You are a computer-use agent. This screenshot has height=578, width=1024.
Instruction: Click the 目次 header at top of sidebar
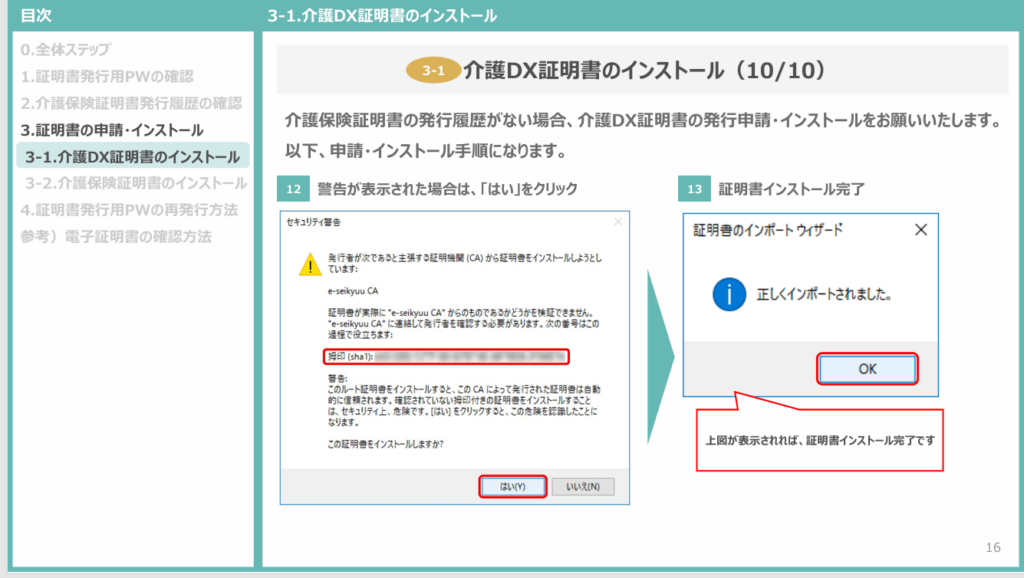coord(37,12)
